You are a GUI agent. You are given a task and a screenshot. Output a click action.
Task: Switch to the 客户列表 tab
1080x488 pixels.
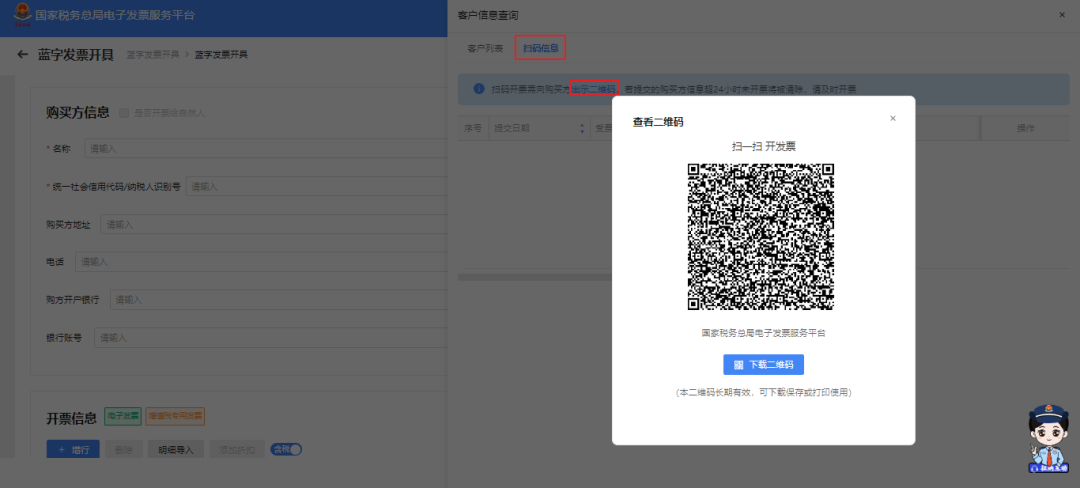(485, 48)
